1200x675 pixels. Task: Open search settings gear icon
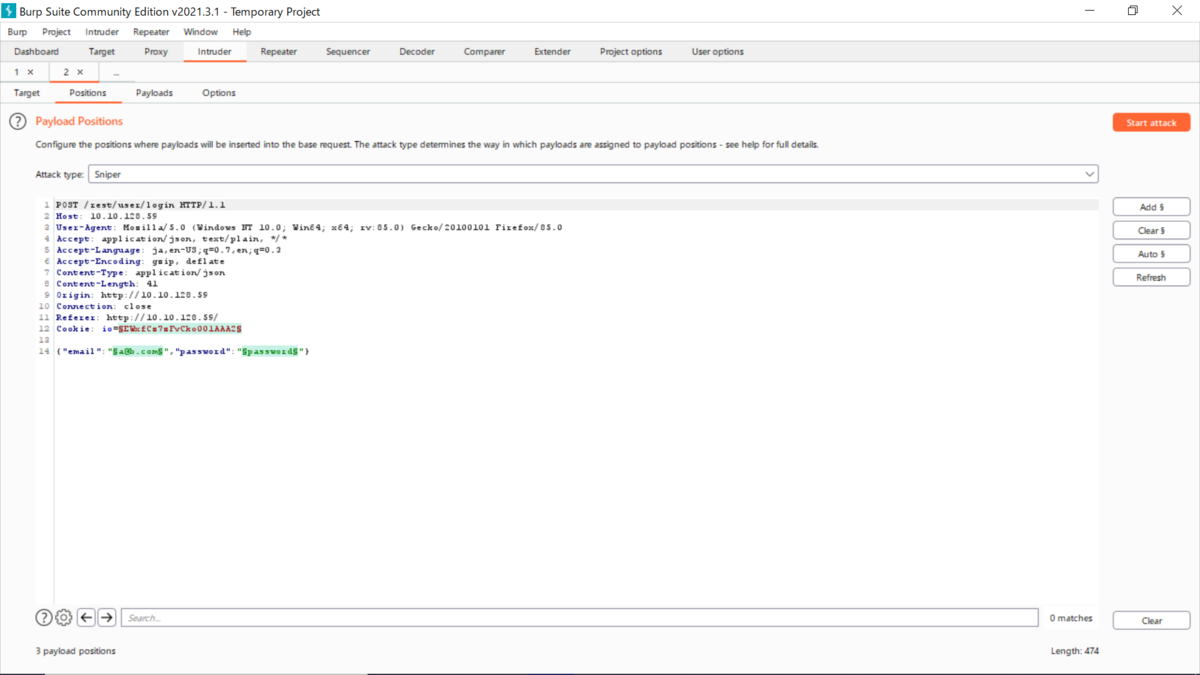(64, 618)
